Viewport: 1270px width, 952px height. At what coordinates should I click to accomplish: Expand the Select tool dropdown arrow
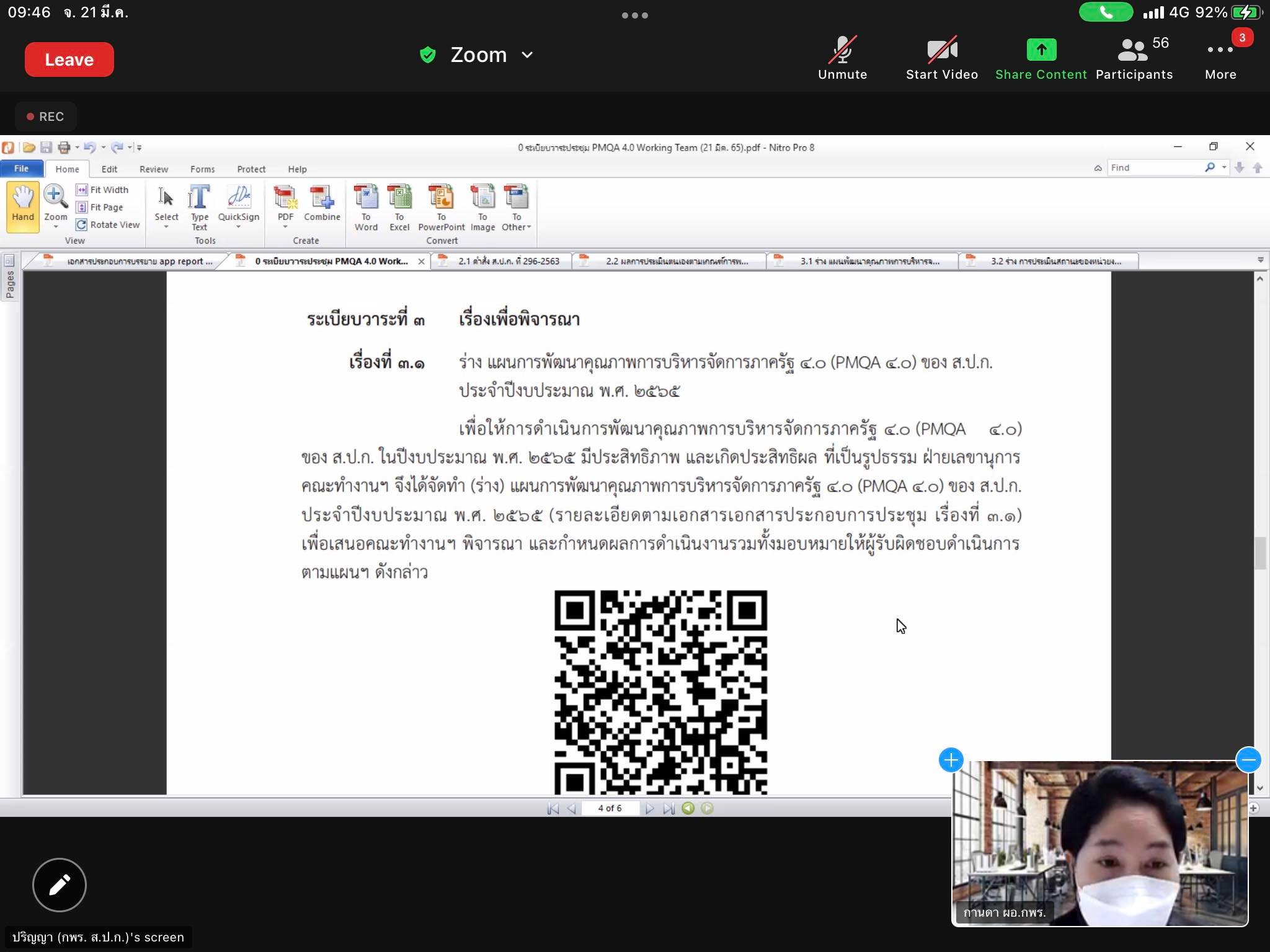(x=166, y=227)
